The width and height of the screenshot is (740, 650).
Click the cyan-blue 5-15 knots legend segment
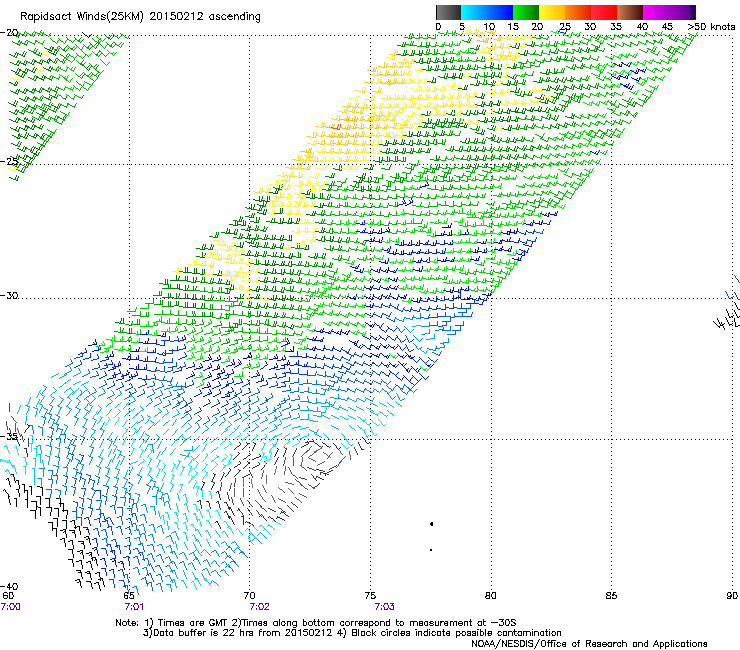[x=487, y=12]
